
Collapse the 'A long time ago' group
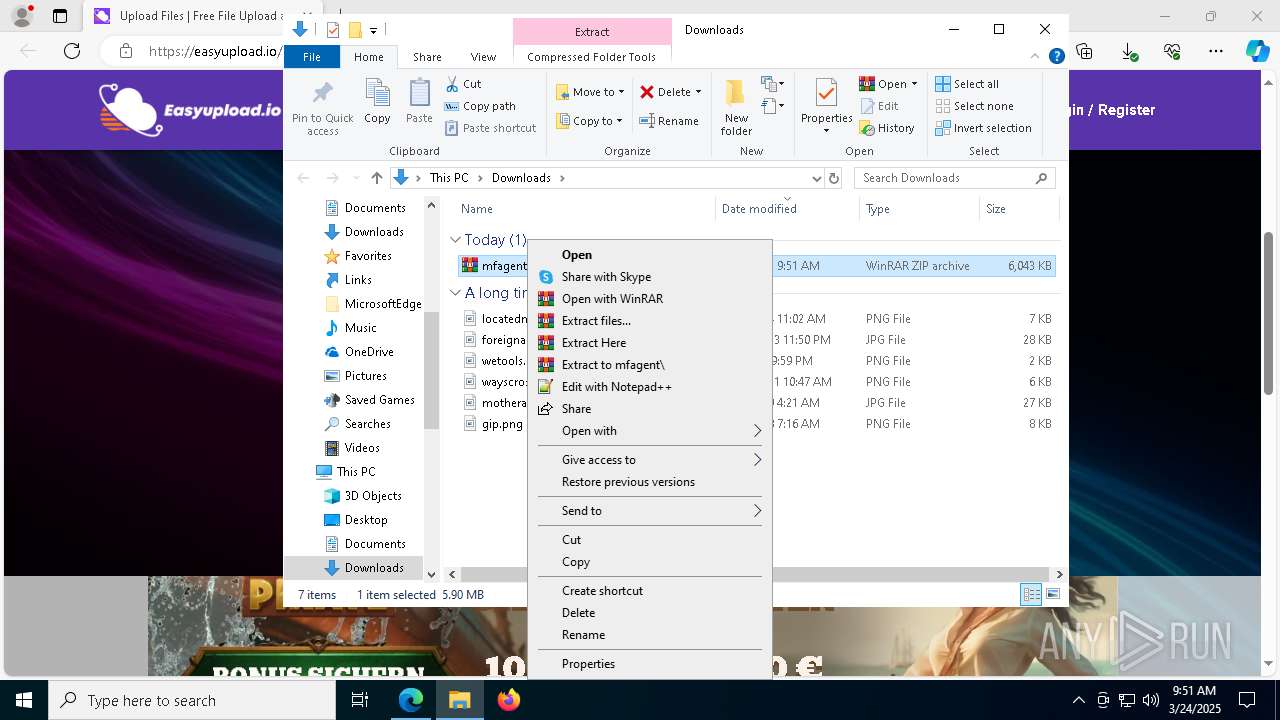click(x=455, y=293)
